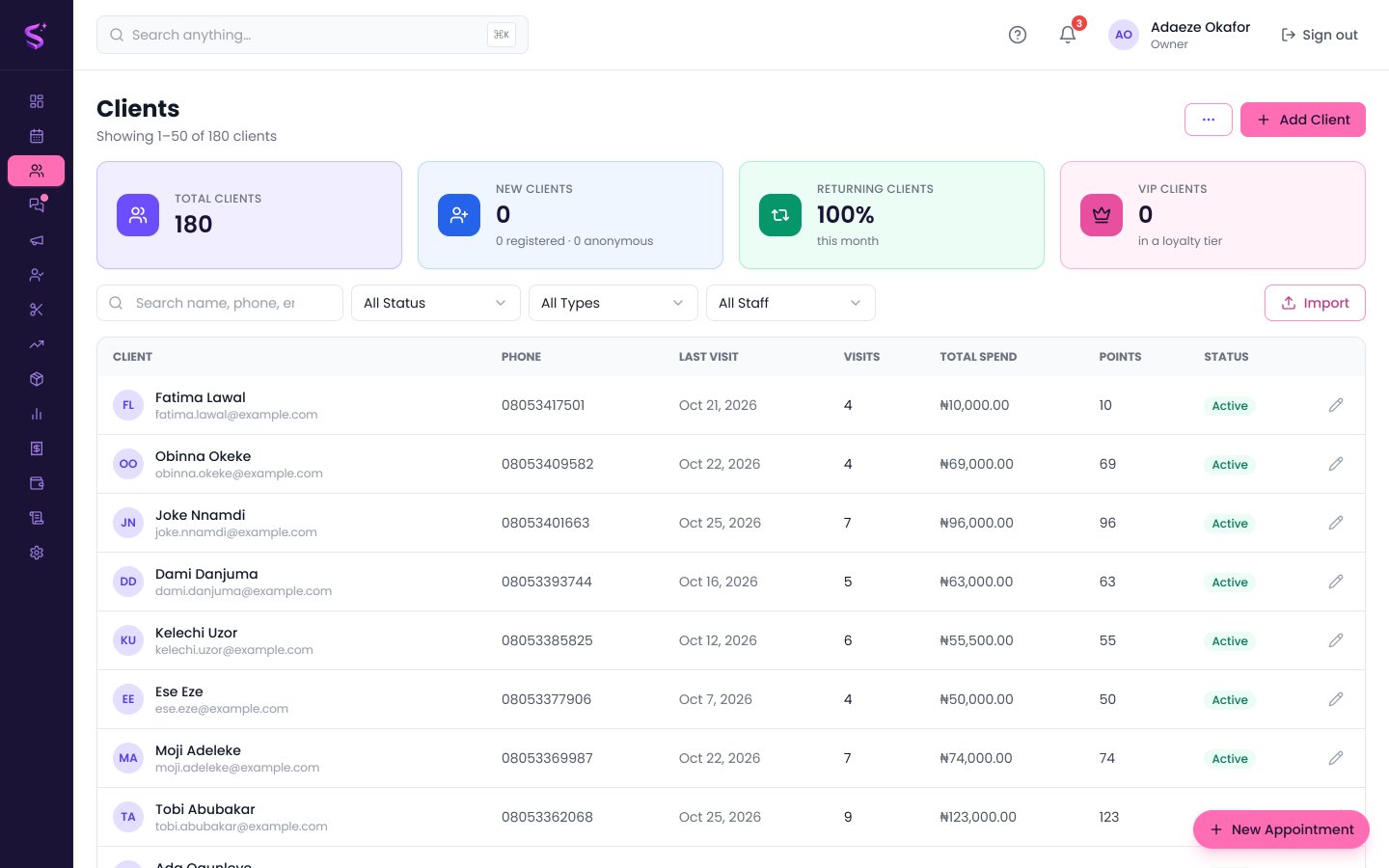Open the box inventory icon in sidebar

tap(37, 379)
